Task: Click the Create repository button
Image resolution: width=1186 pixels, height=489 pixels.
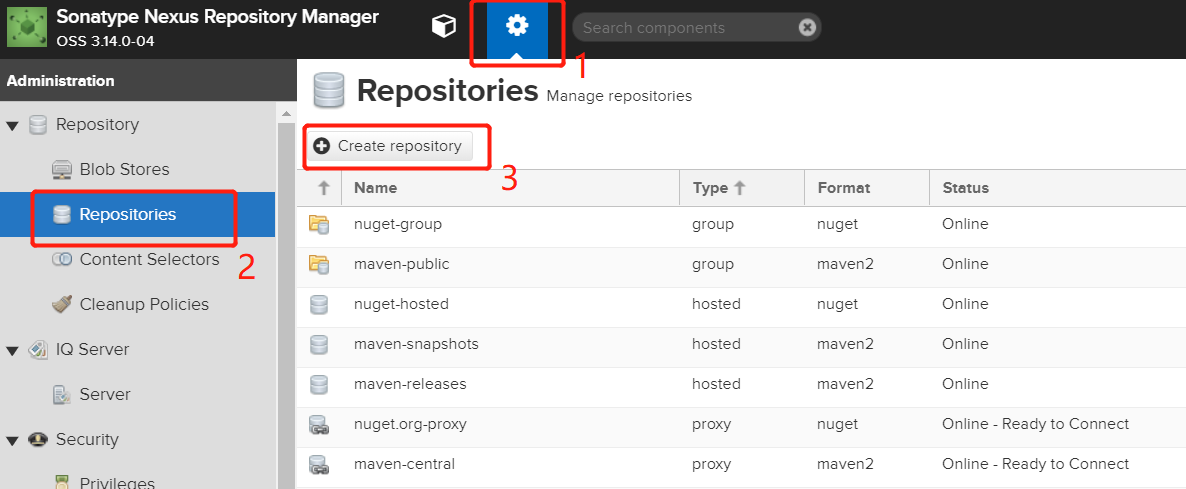Action: [x=389, y=146]
